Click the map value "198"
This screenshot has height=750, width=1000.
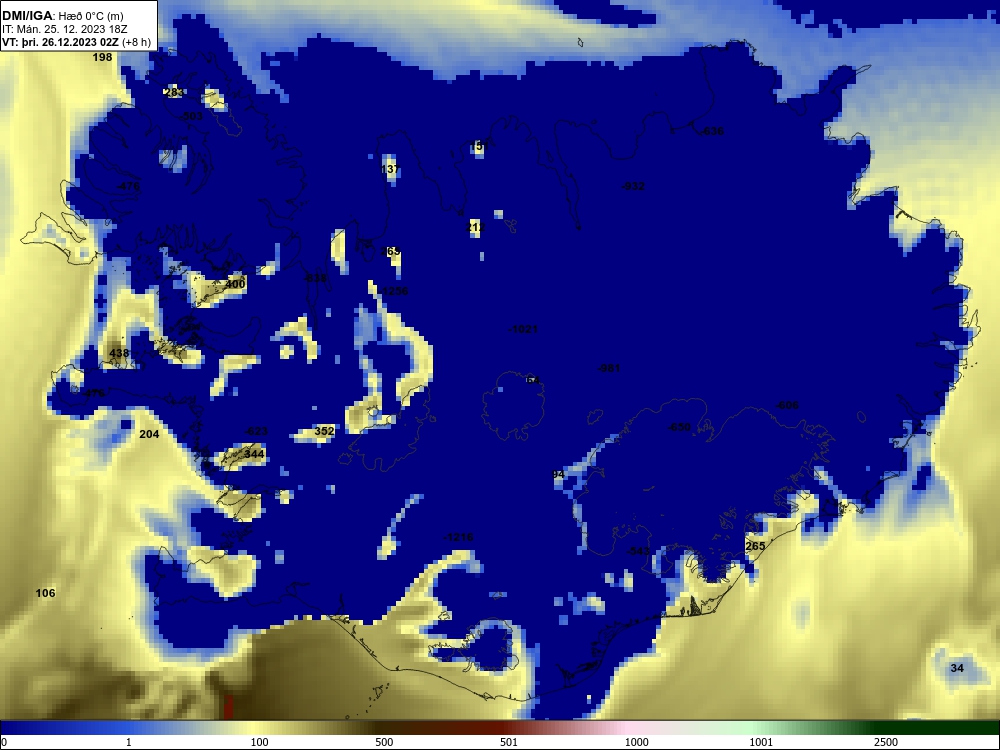[x=102, y=57]
